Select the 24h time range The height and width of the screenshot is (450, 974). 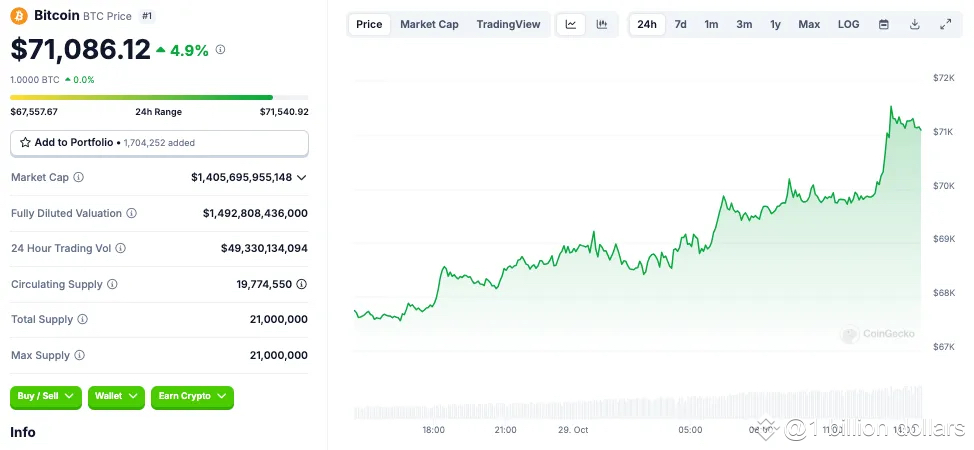click(647, 24)
